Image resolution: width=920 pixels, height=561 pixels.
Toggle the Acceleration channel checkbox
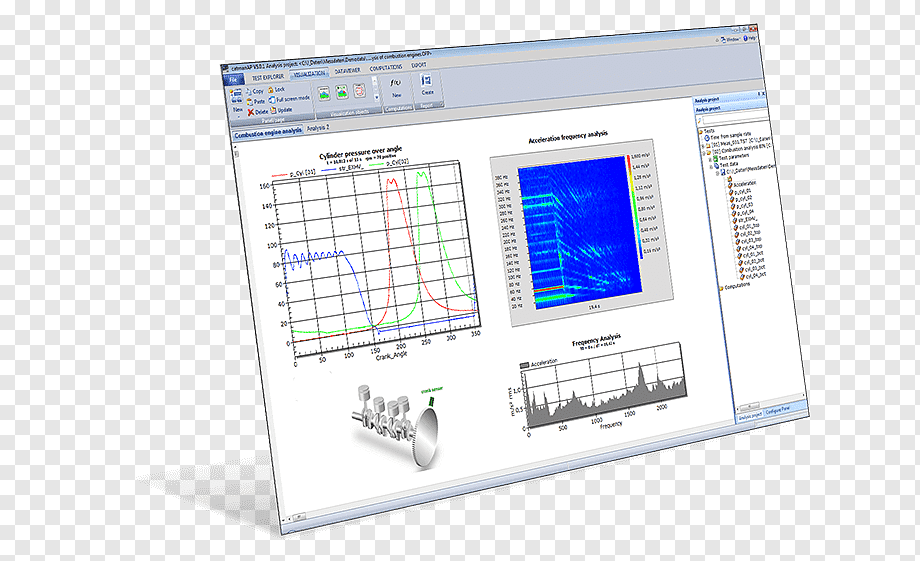tap(730, 185)
